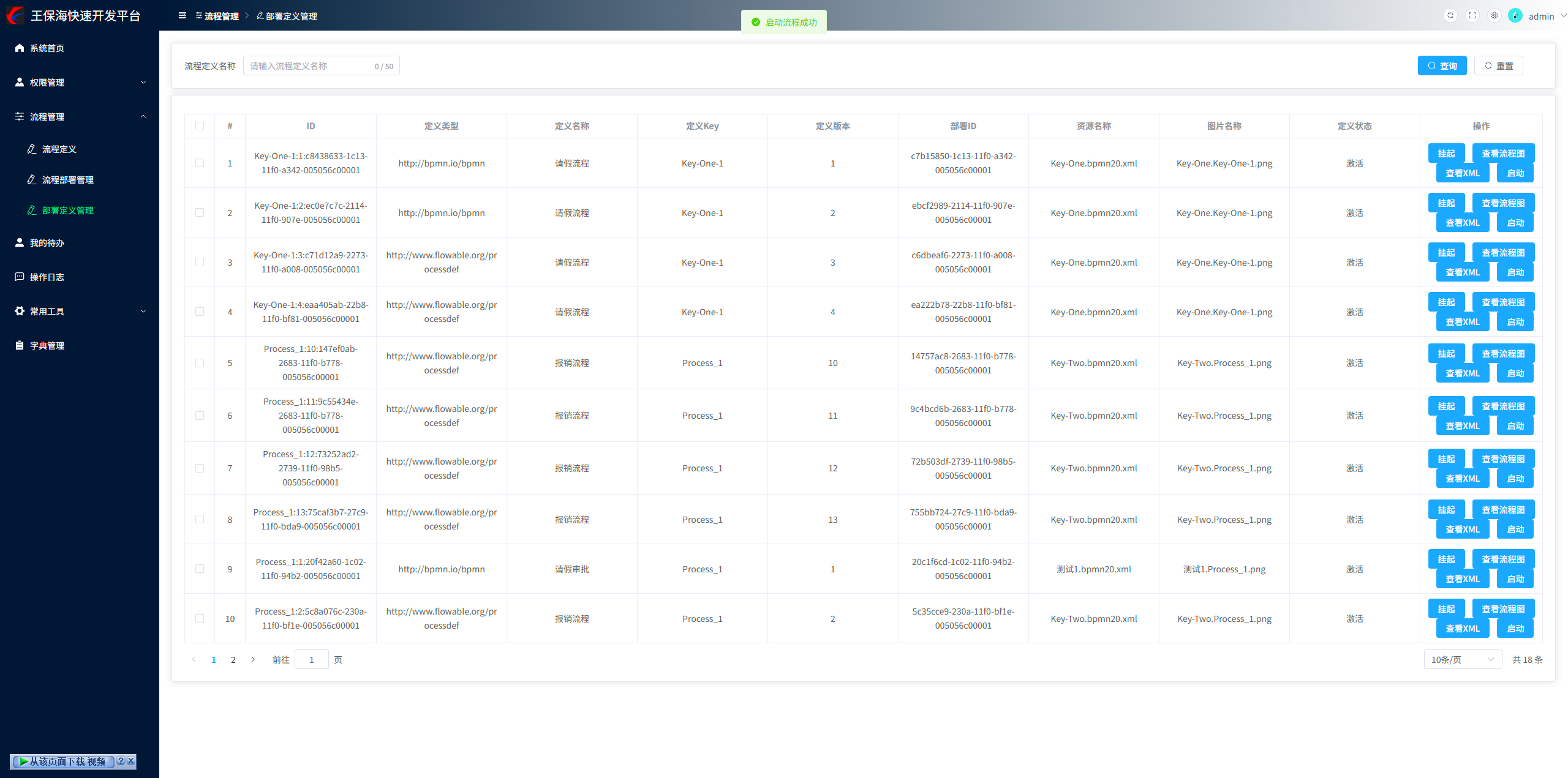Click the hamburger sidebar collapse icon
This screenshot has width=1568, height=778.
click(182, 16)
